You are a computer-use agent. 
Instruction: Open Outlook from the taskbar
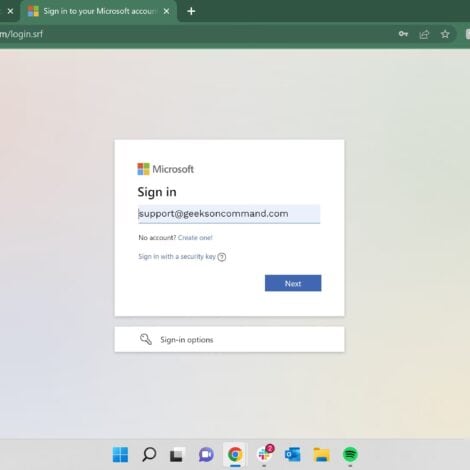pos(292,455)
